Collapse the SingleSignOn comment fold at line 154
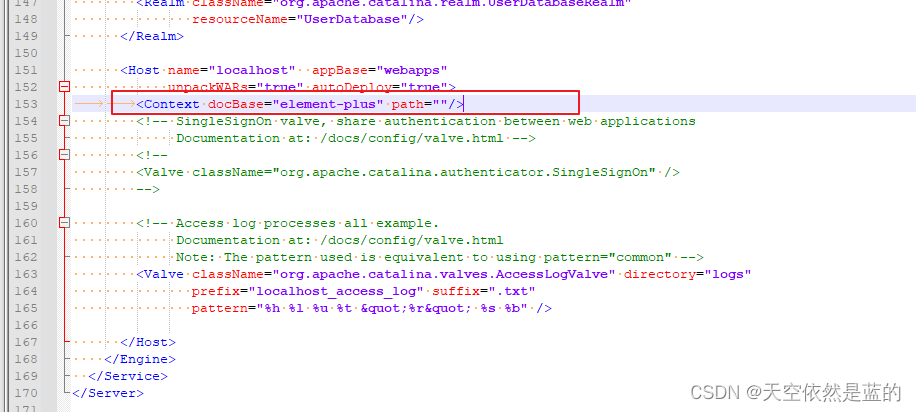 tap(65, 121)
